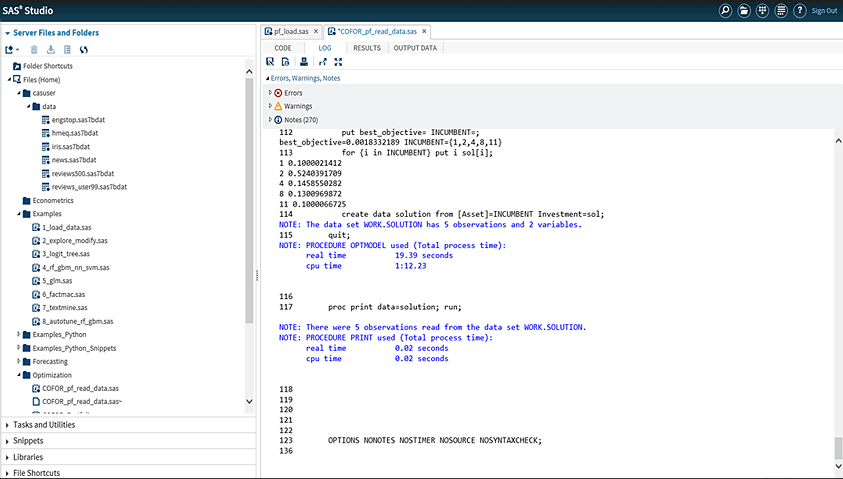
Task: Open the Help question mark icon
Action: 800,10
